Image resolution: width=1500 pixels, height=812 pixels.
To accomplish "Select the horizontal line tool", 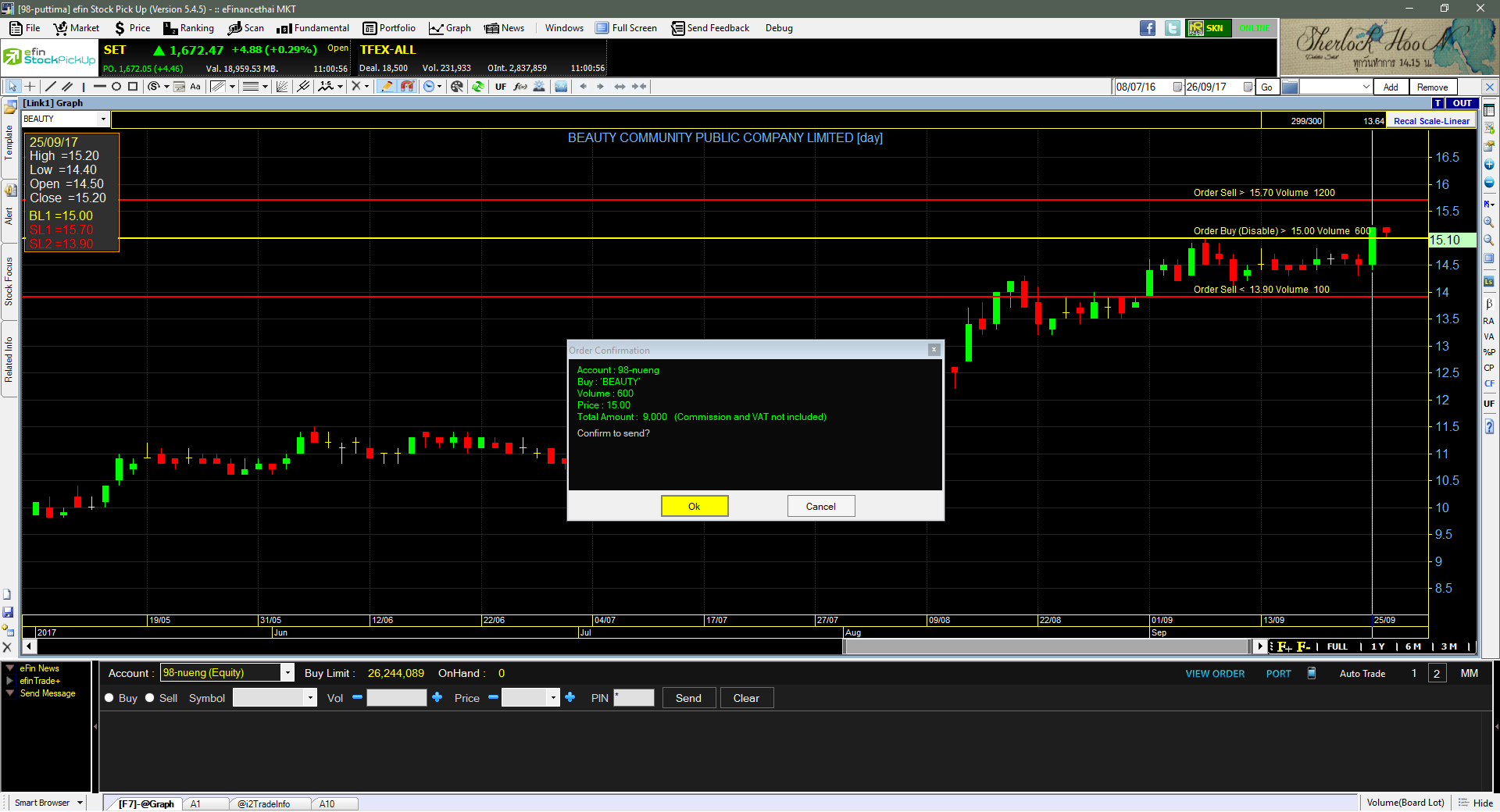I will tap(100, 87).
